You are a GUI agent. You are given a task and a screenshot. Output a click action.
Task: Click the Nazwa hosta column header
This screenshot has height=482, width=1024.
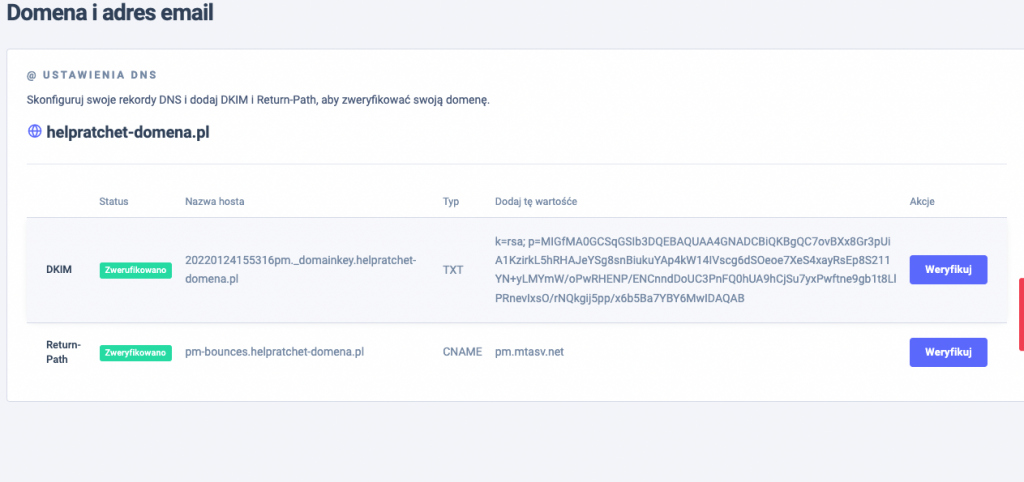tap(215, 201)
